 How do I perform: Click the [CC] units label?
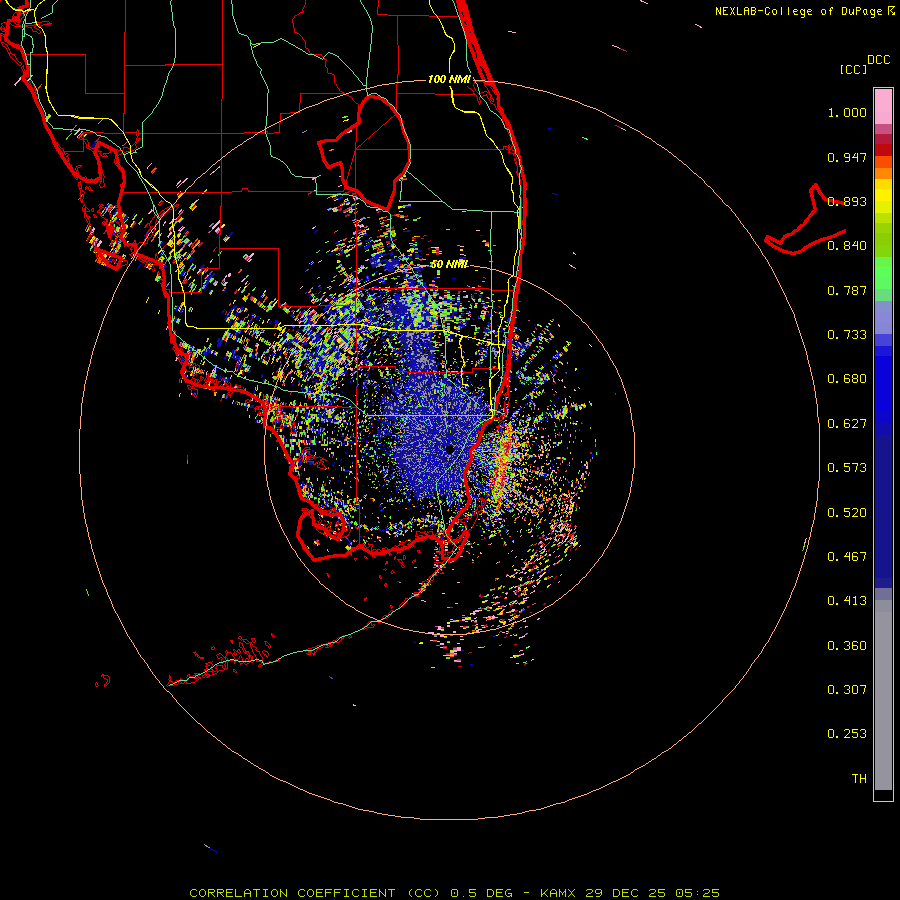[x=854, y=69]
